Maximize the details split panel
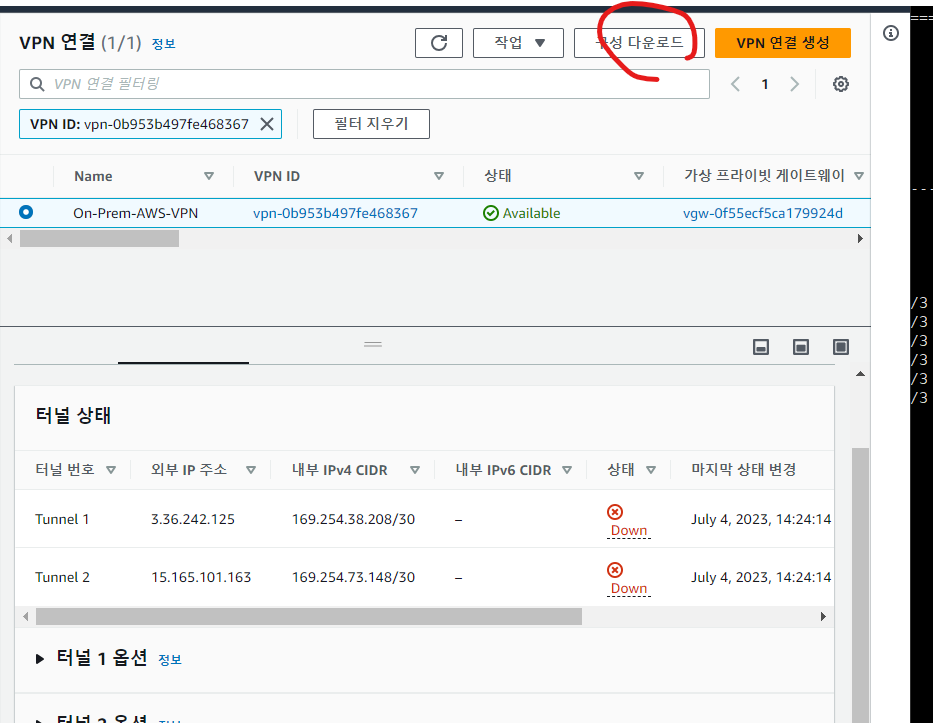933x723 pixels. point(841,347)
